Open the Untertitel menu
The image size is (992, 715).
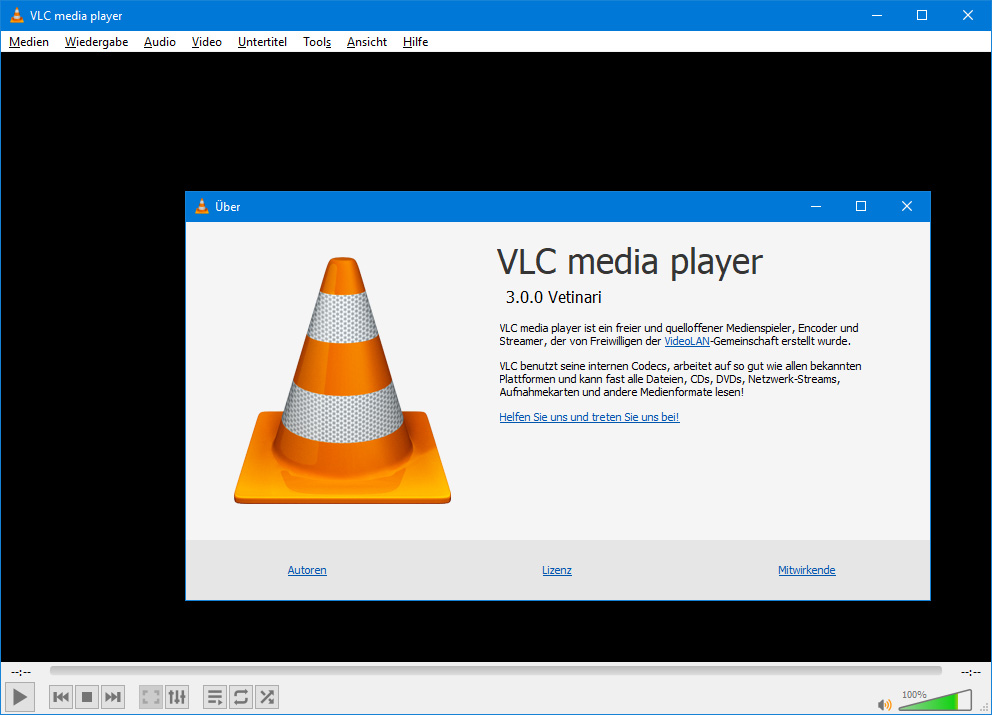pyautogui.click(x=262, y=42)
